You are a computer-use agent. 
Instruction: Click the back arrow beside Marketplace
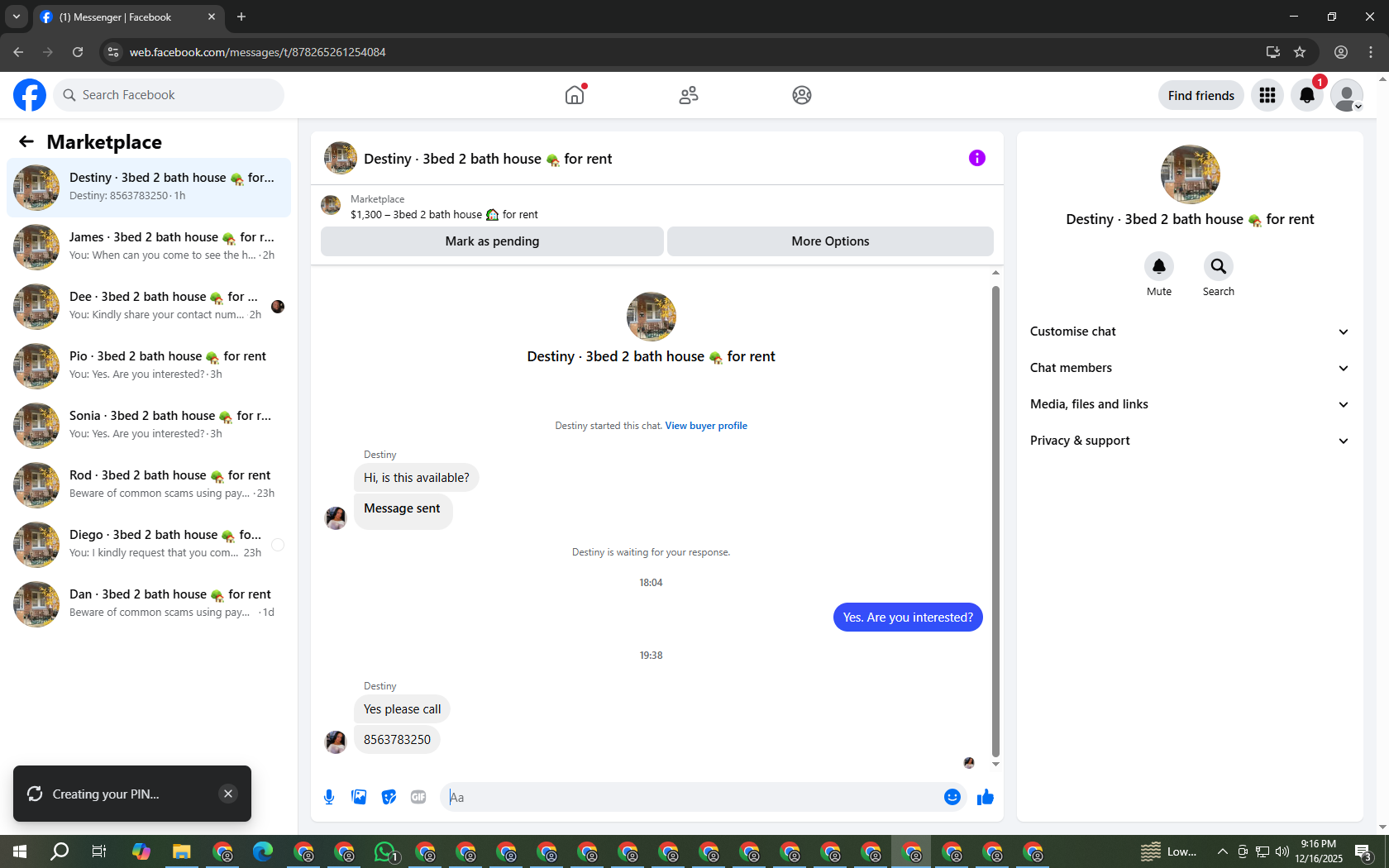click(26, 141)
